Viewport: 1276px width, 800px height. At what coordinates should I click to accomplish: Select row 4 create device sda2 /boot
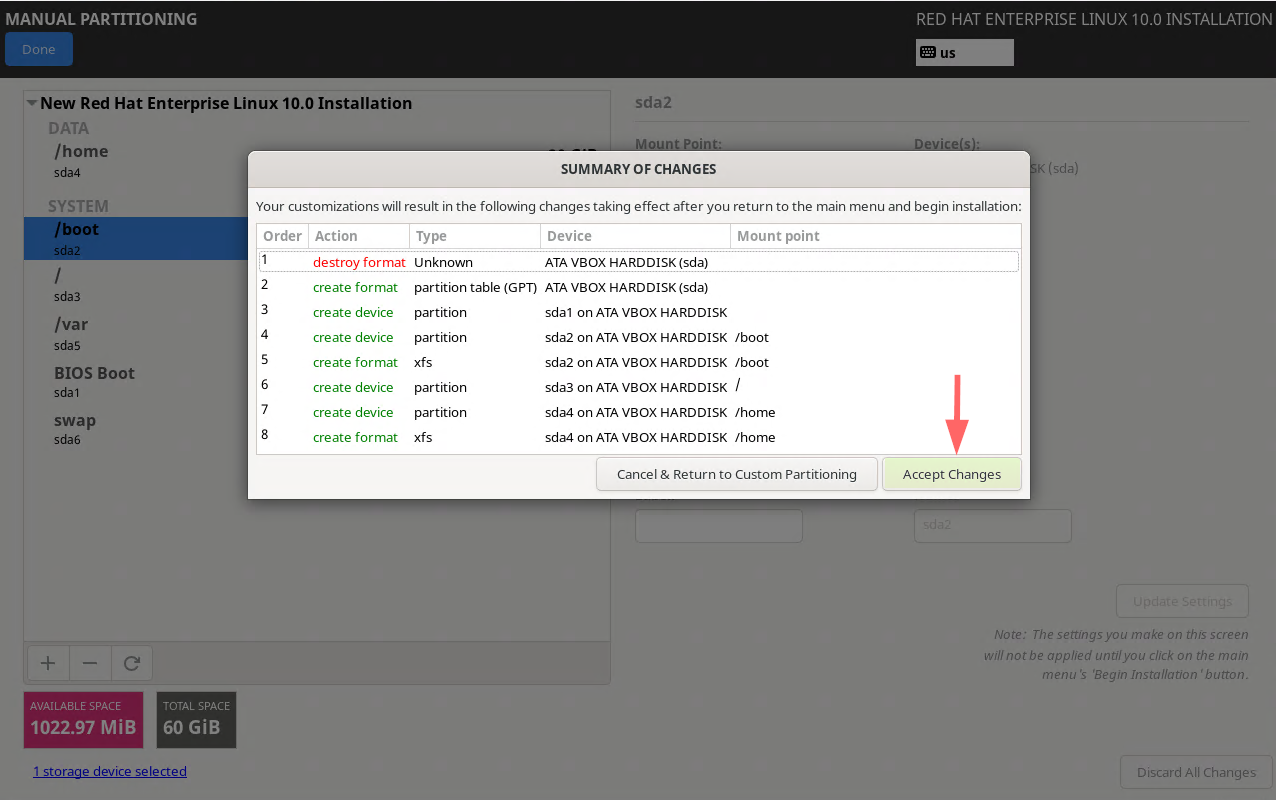pyautogui.click(x=638, y=337)
